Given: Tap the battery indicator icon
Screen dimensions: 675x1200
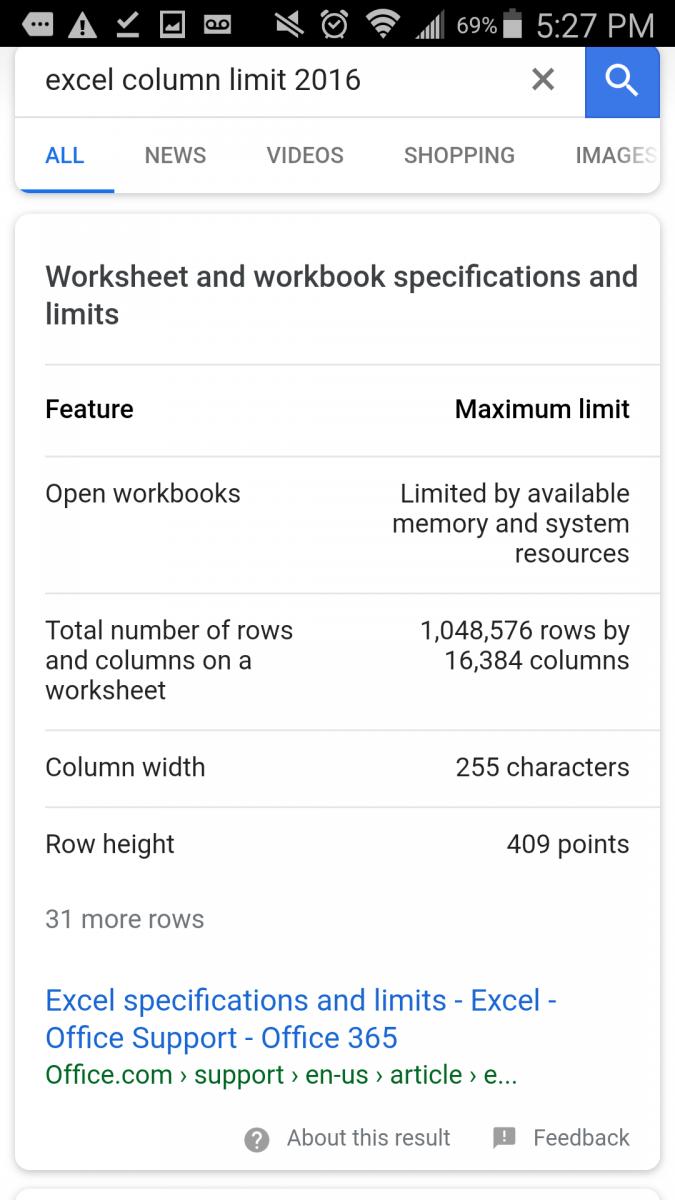Looking at the screenshot, I should pyautogui.click(x=514, y=24).
